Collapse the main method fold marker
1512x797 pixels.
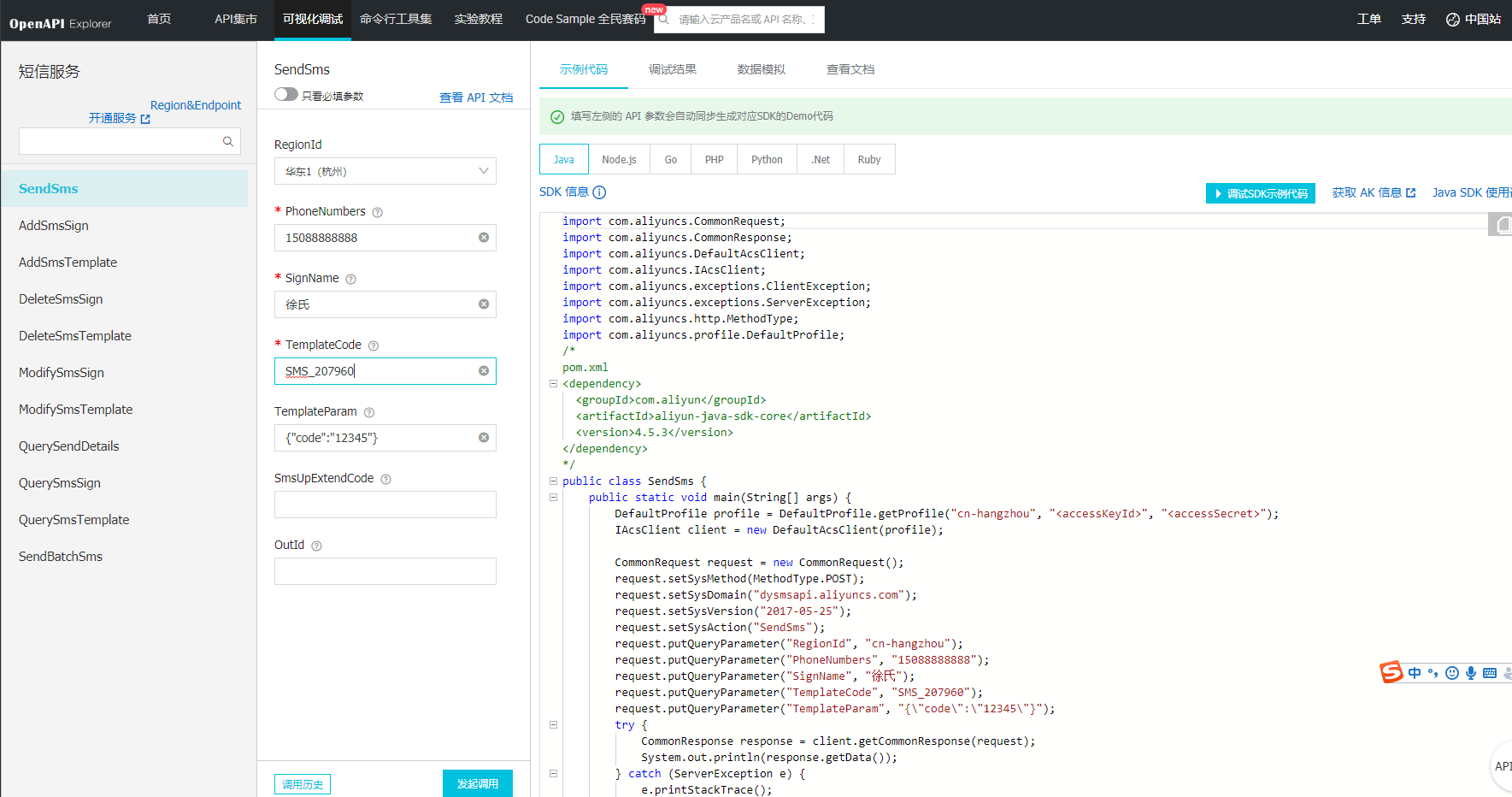(553, 498)
